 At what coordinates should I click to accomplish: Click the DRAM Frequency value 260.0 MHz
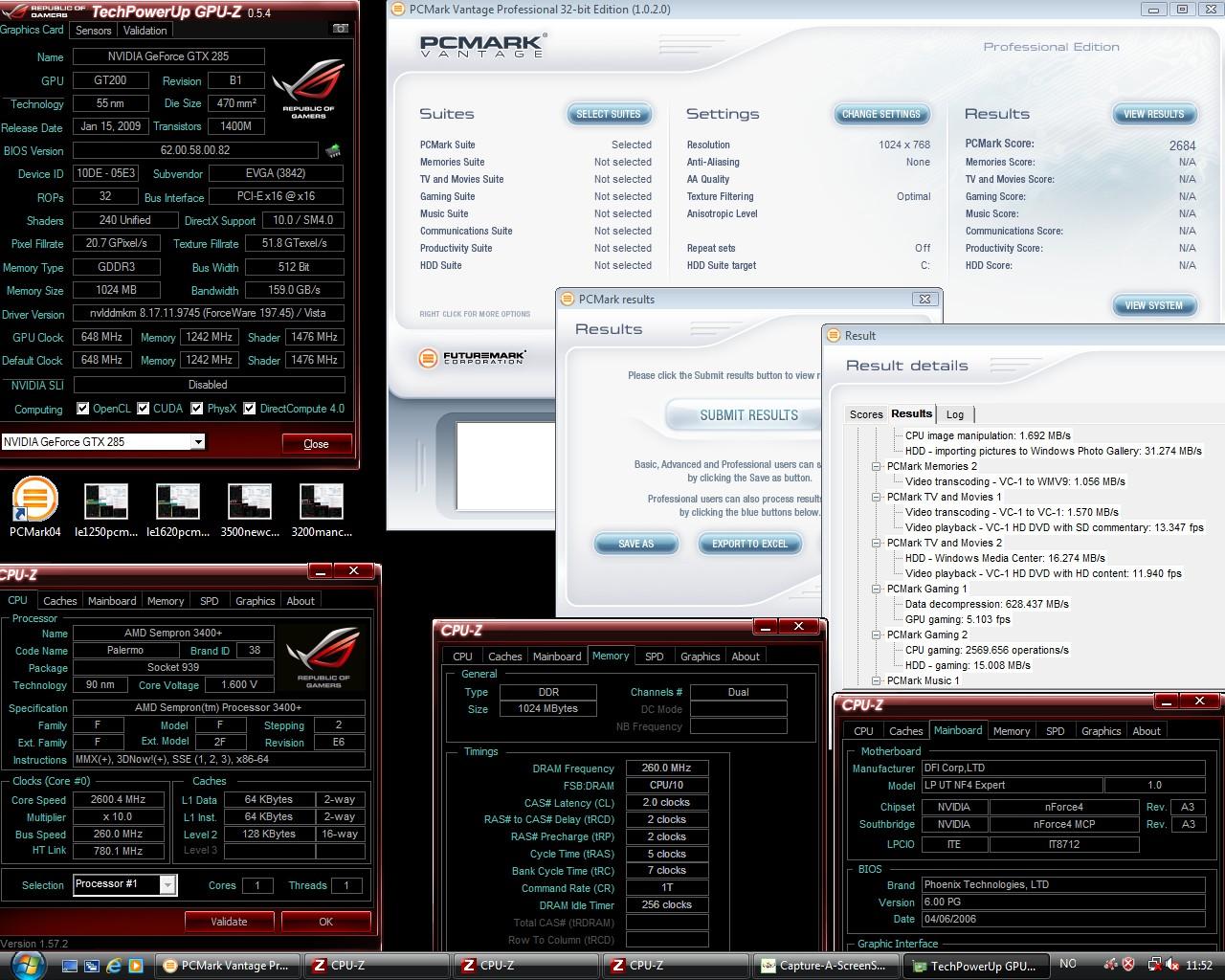coord(667,768)
